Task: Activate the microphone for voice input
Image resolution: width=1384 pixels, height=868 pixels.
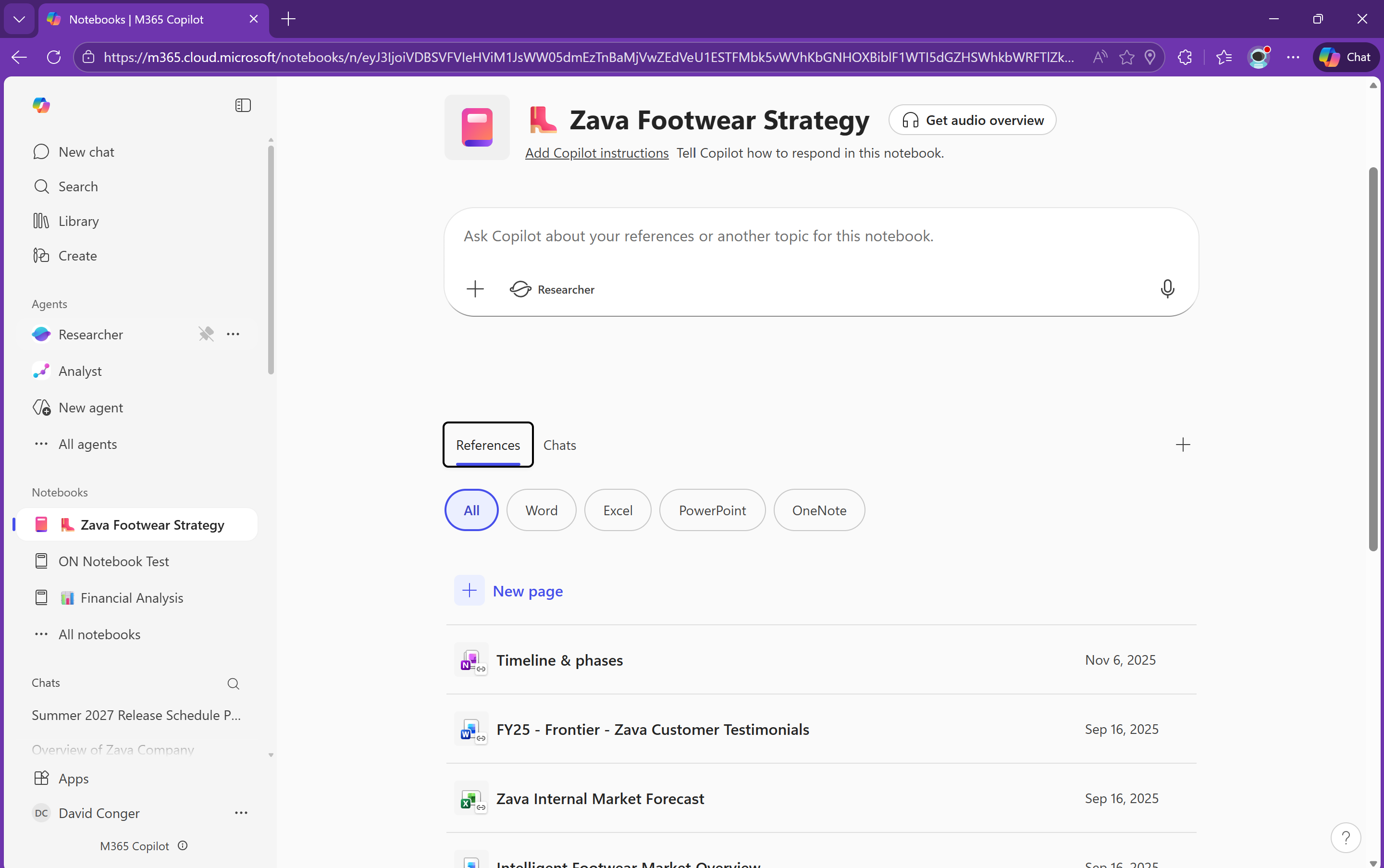Action: coord(1167,288)
